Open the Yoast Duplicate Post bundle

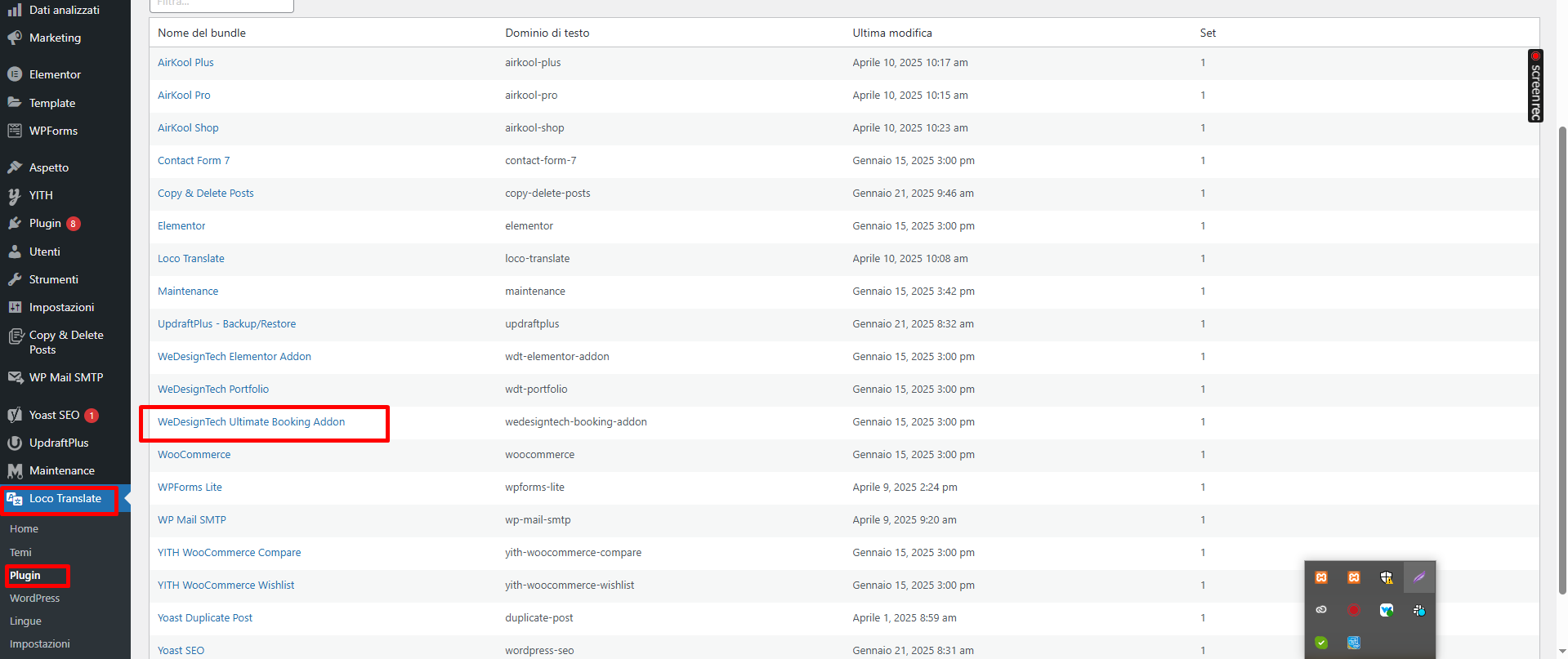pyautogui.click(x=205, y=618)
